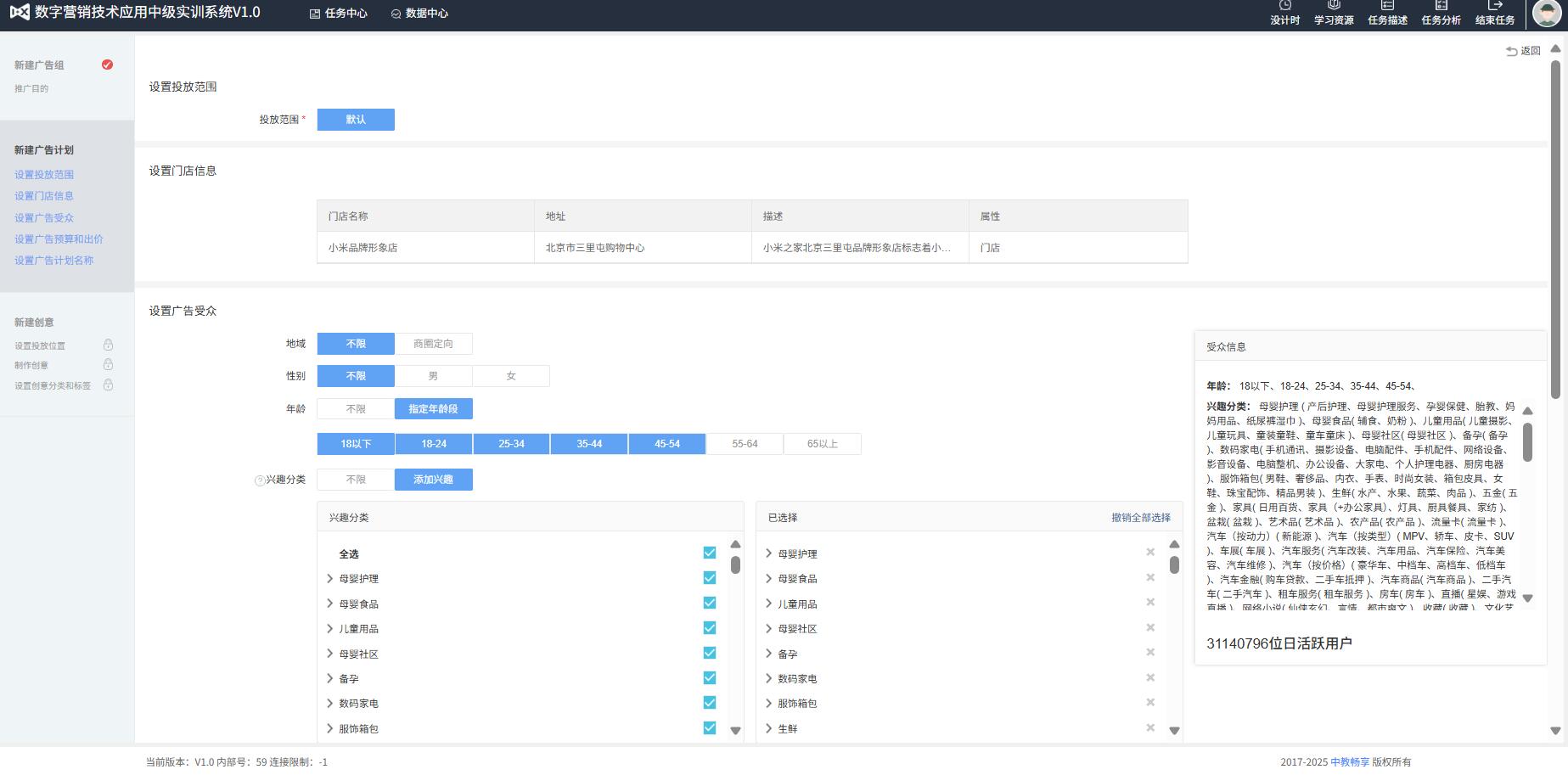Expand 母婴食品 in selected list
This screenshot has height=775, width=1568.
pos(769,578)
